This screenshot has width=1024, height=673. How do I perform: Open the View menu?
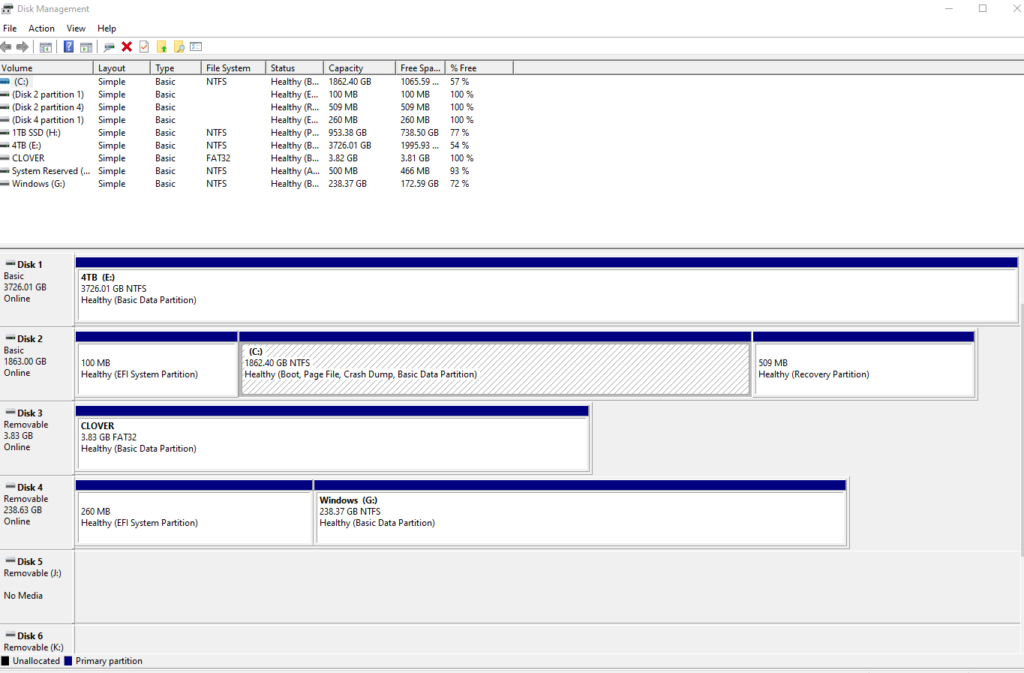coord(76,29)
